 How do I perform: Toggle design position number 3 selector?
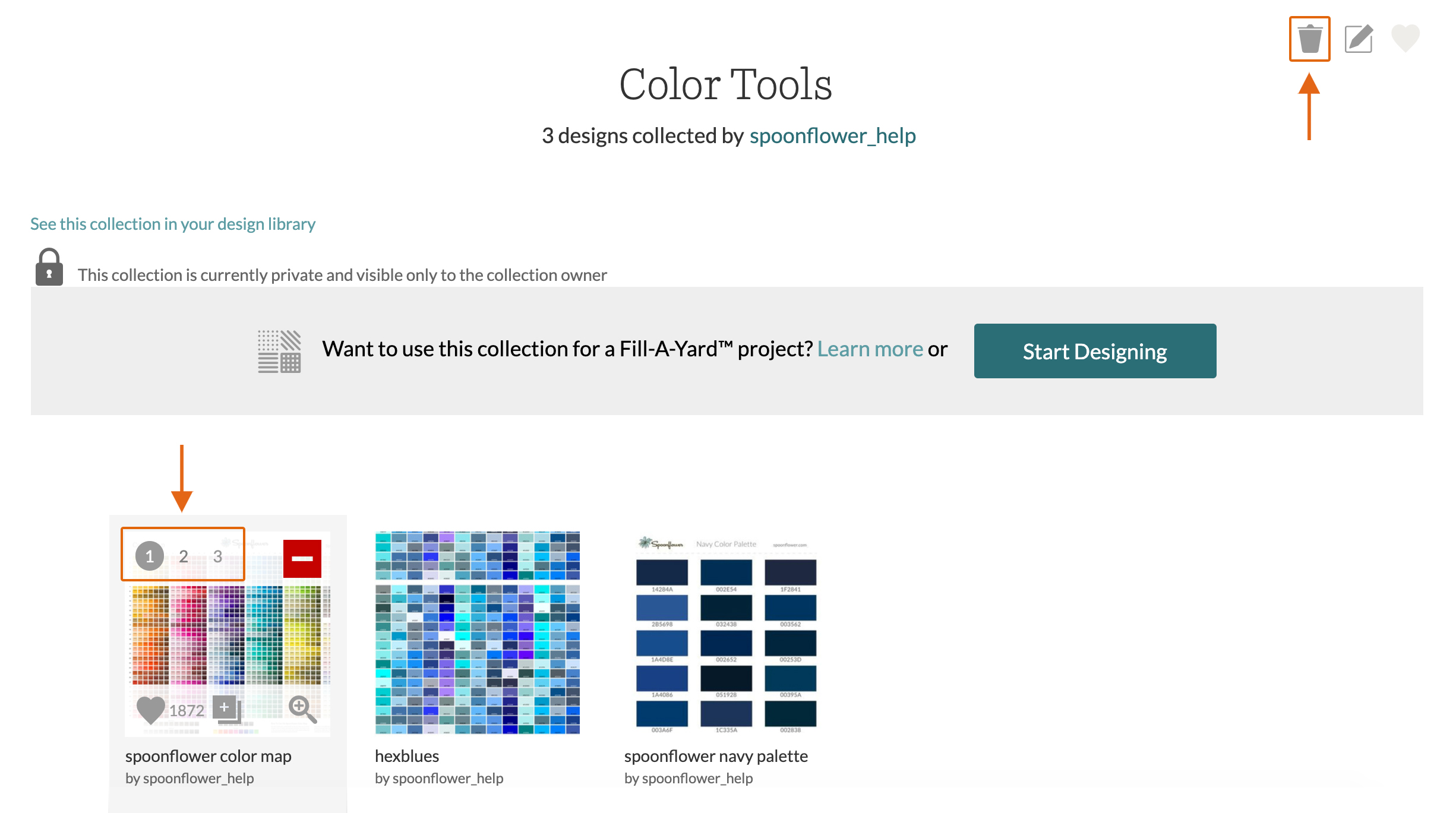pyautogui.click(x=219, y=556)
